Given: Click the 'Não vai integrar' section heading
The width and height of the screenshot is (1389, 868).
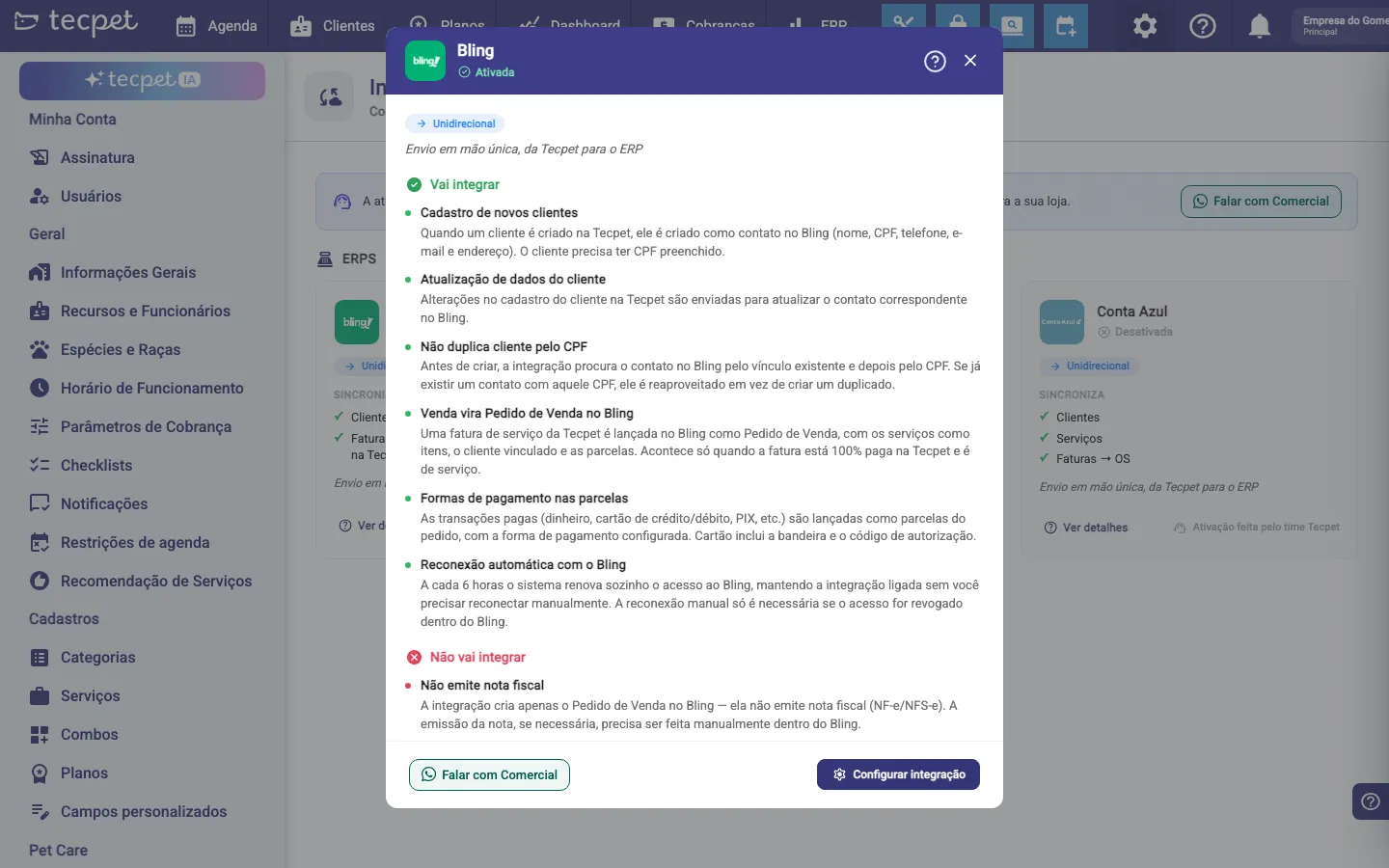Looking at the screenshot, I should click(477, 657).
